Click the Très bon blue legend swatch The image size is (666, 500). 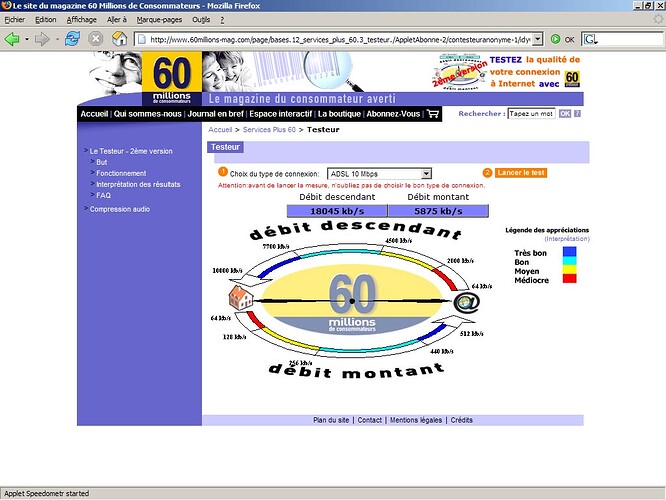570,254
